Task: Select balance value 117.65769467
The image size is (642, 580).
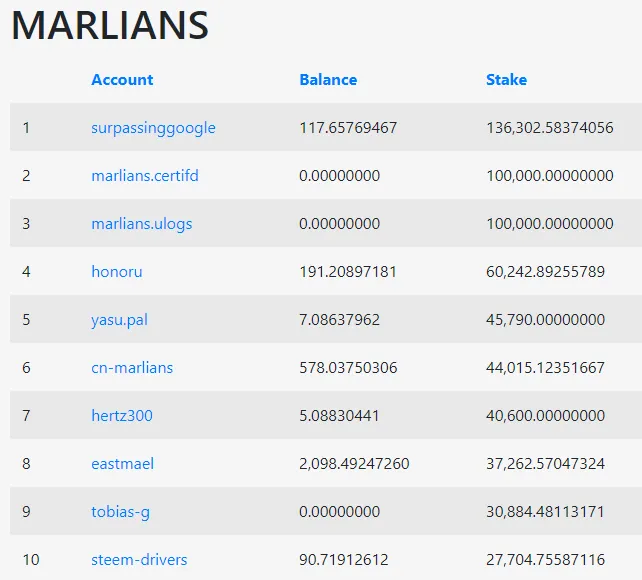Action: point(348,128)
